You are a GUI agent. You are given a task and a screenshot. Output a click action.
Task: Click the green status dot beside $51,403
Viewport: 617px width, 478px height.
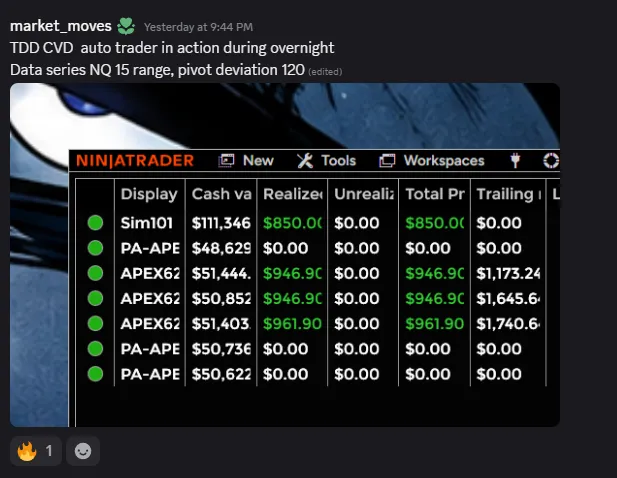(x=95, y=323)
